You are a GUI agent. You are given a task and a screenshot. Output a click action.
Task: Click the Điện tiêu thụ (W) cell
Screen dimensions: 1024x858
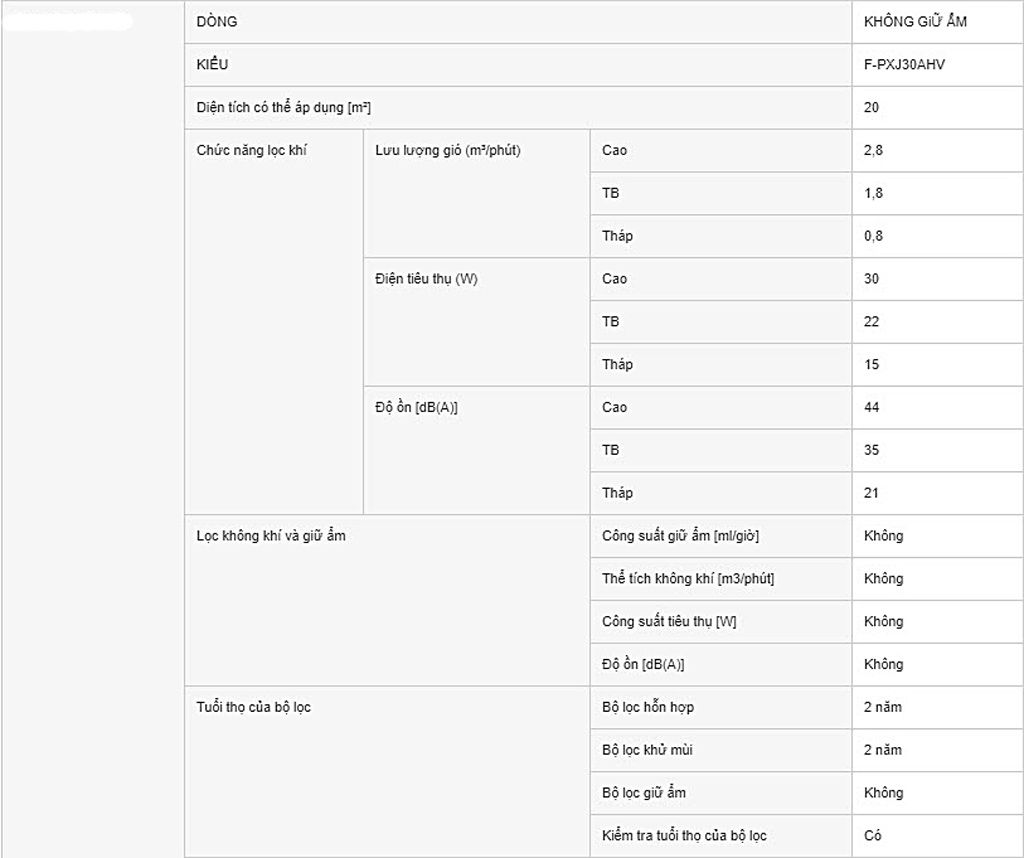pyautogui.click(x=477, y=322)
